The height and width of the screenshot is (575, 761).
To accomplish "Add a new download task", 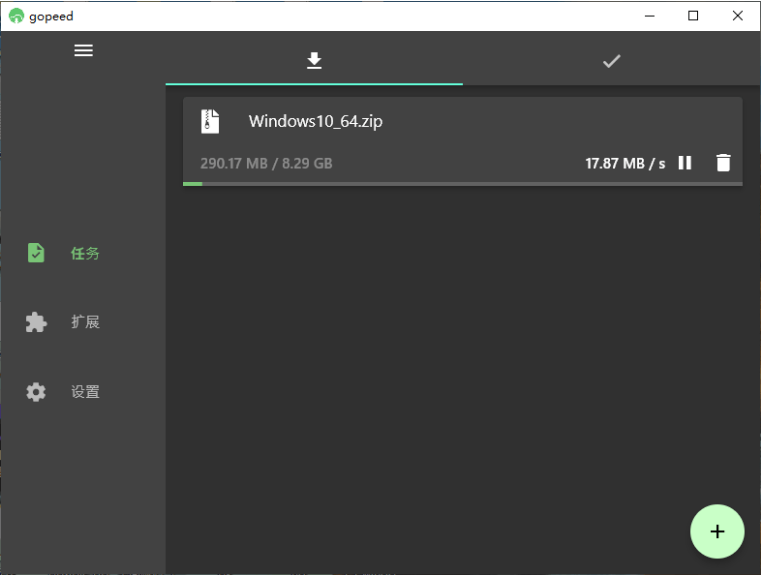I will pos(717,531).
